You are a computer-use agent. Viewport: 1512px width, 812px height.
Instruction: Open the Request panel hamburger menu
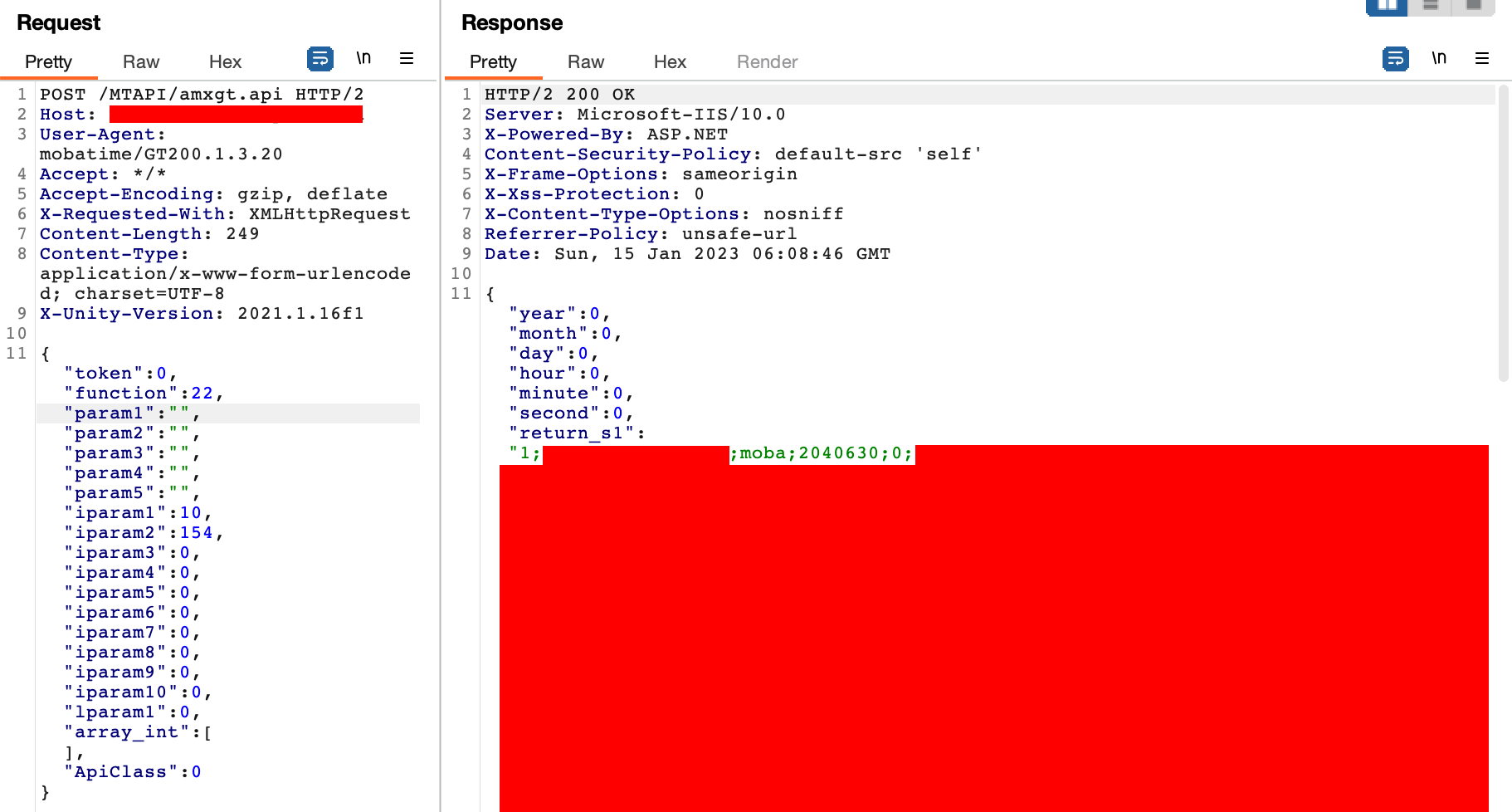click(x=407, y=58)
